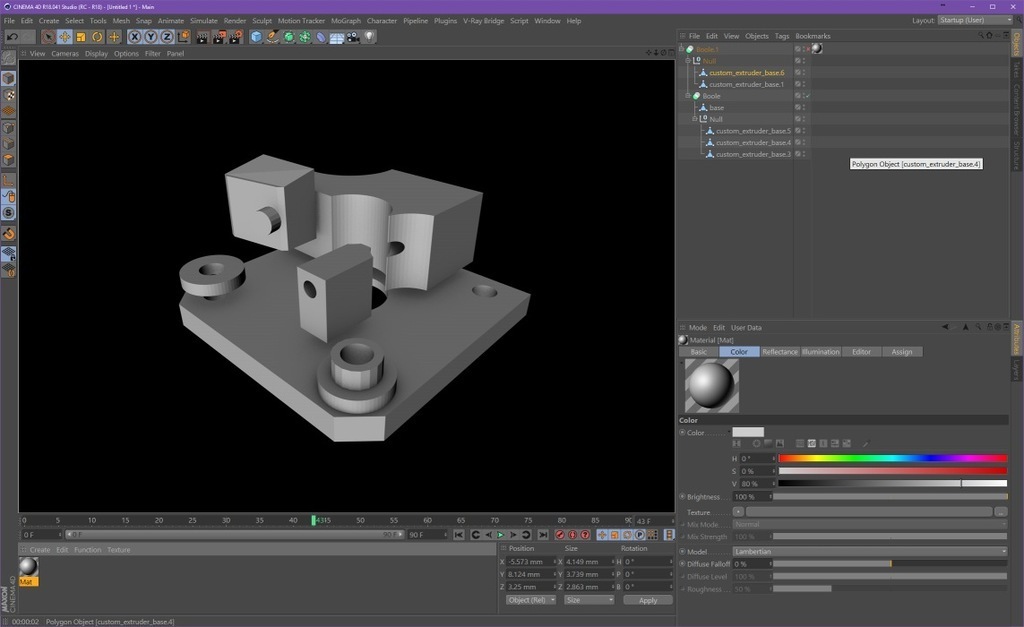Open the Size dropdown in coordinates panel
The width and height of the screenshot is (1024, 627).
click(x=588, y=600)
